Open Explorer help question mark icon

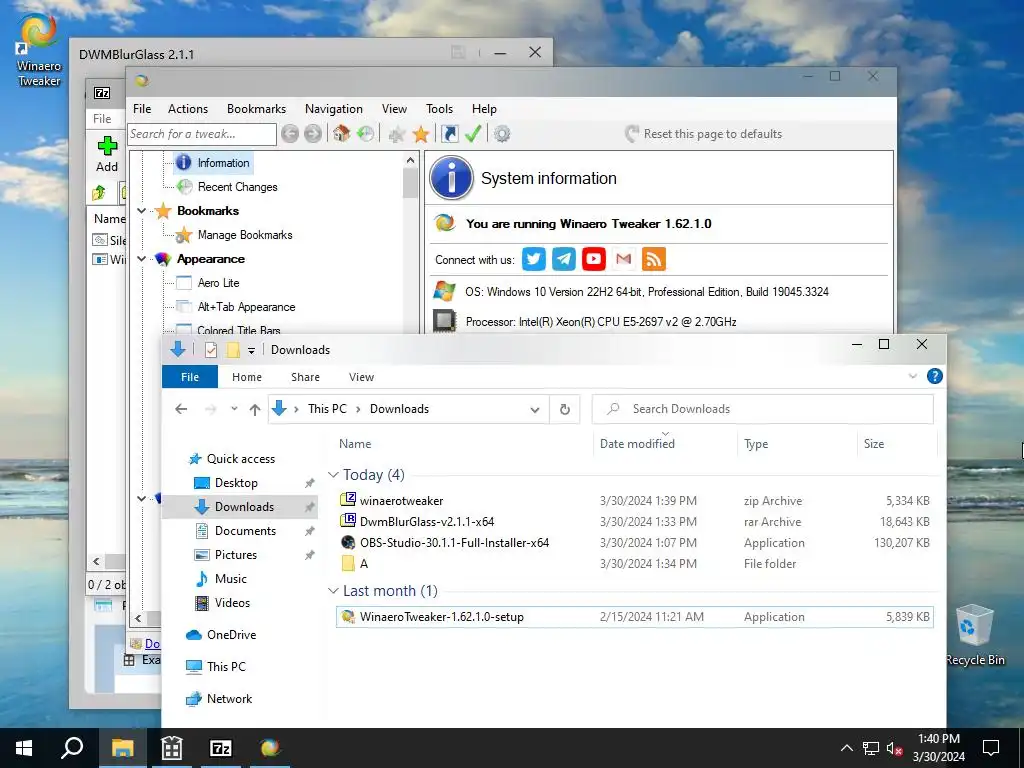coord(935,376)
